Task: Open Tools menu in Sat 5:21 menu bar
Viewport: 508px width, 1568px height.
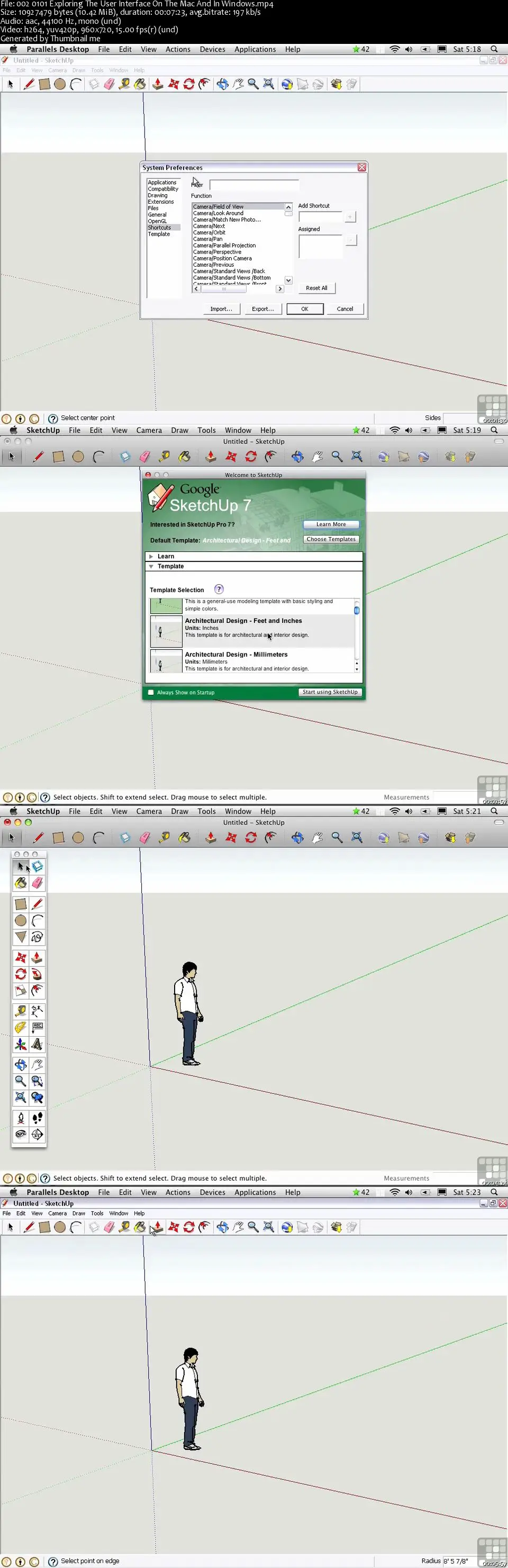Action: pyautogui.click(x=206, y=811)
